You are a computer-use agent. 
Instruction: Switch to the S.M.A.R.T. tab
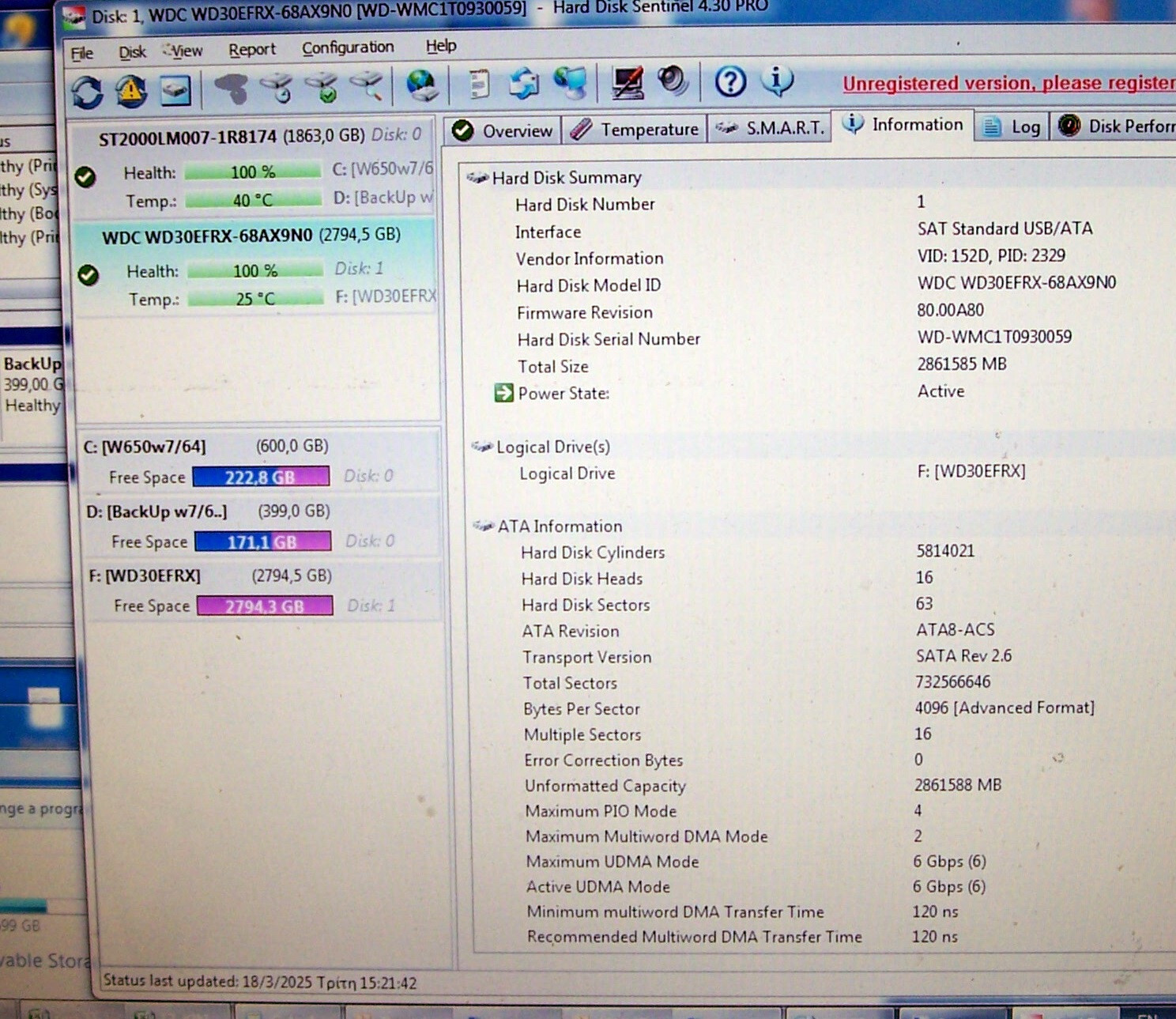(x=769, y=127)
